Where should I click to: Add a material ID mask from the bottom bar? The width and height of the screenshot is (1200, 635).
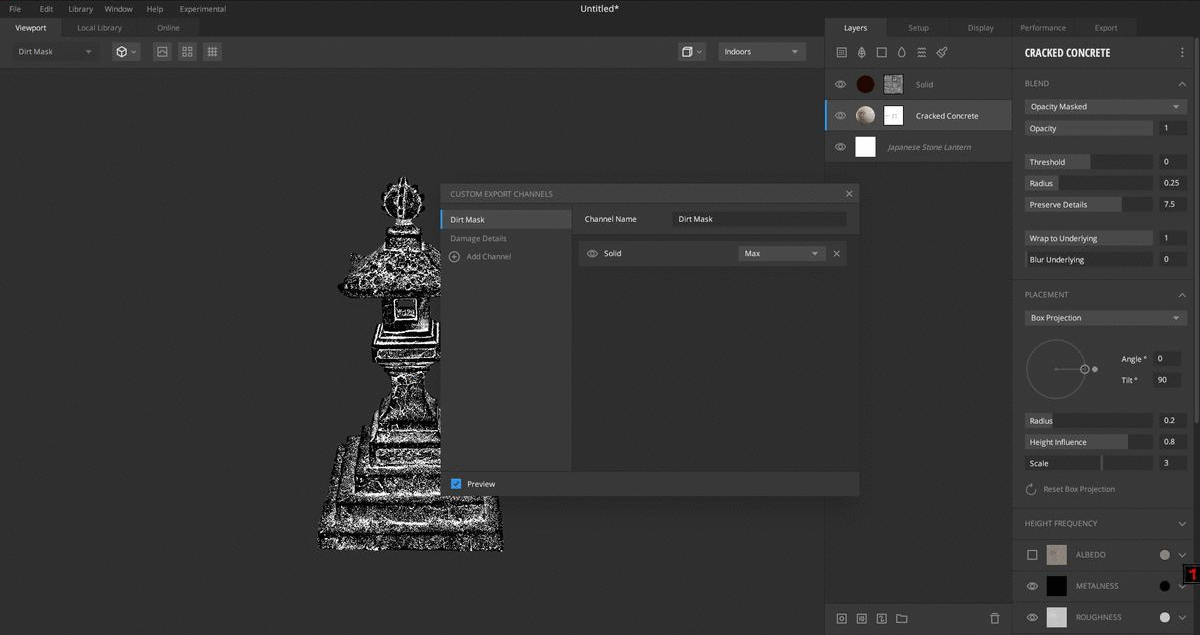click(x=861, y=619)
